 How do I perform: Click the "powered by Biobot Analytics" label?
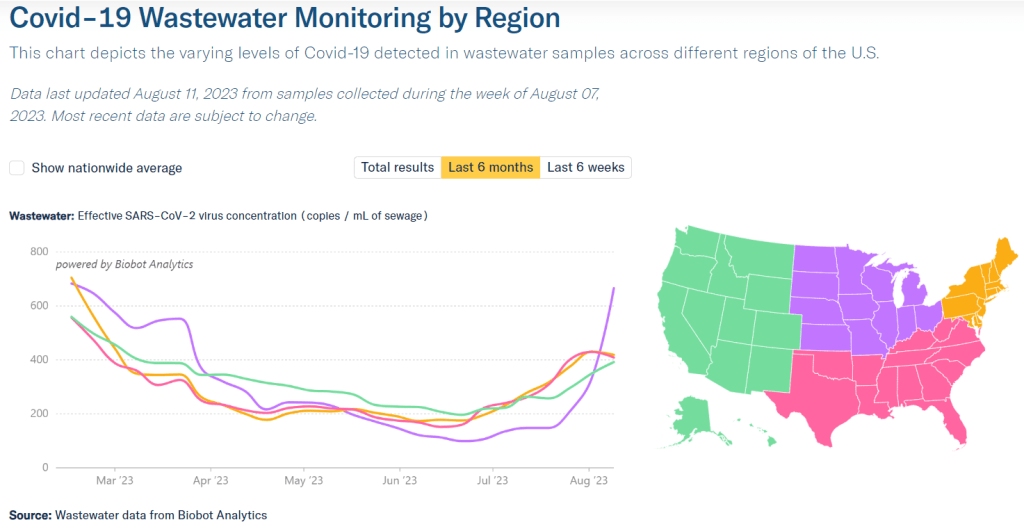click(x=124, y=265)
